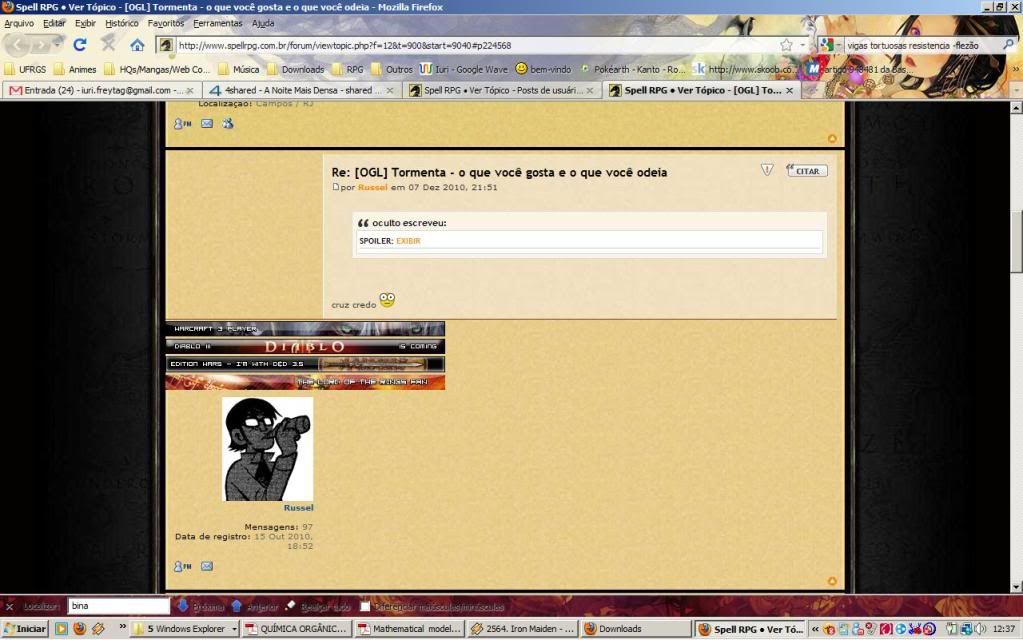Launch Firefox from the quick launch bar
Viewport: 1023px width, 640px height.
coord(79,629)
